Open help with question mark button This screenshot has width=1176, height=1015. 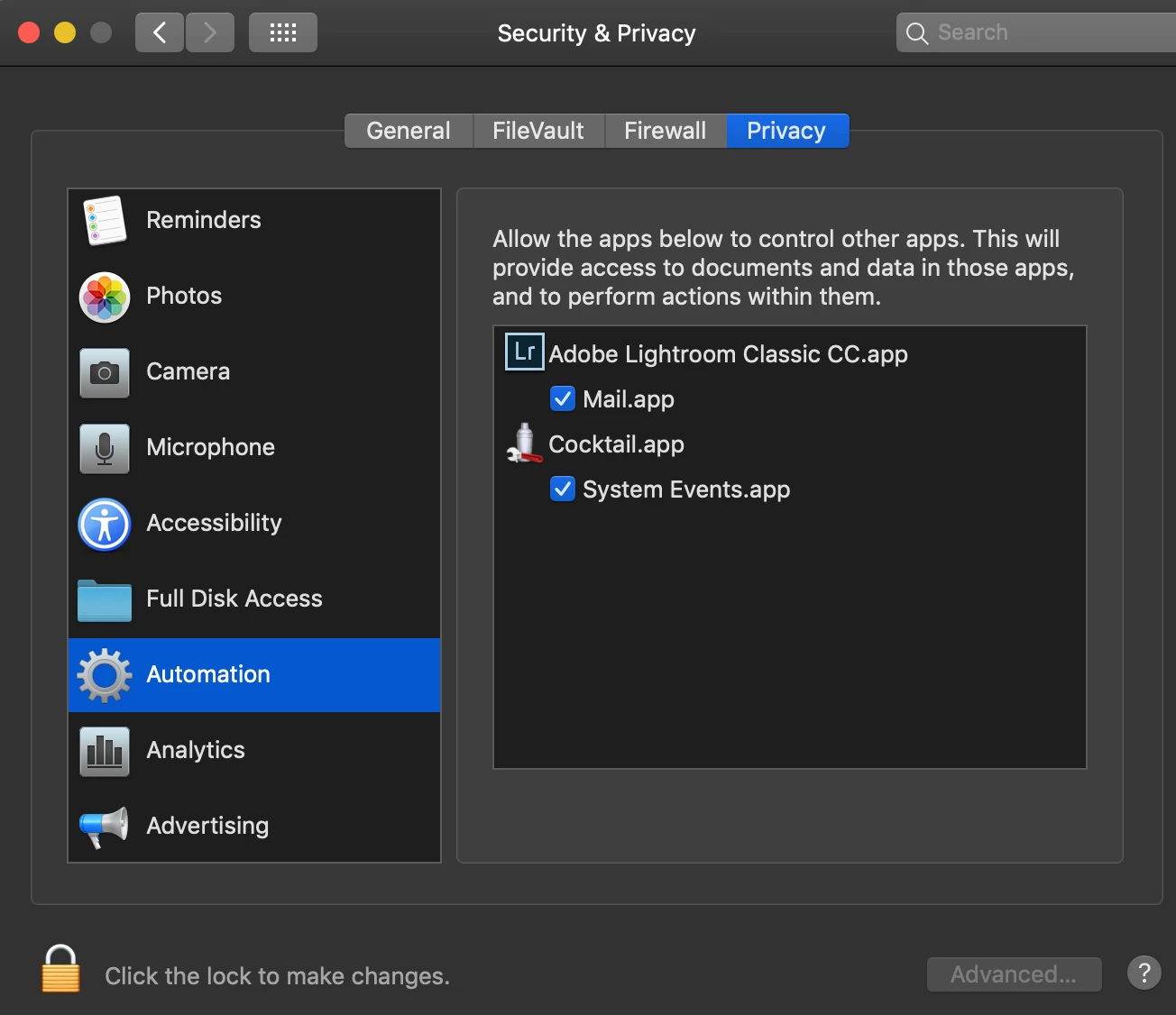(x=1144, y=974)
